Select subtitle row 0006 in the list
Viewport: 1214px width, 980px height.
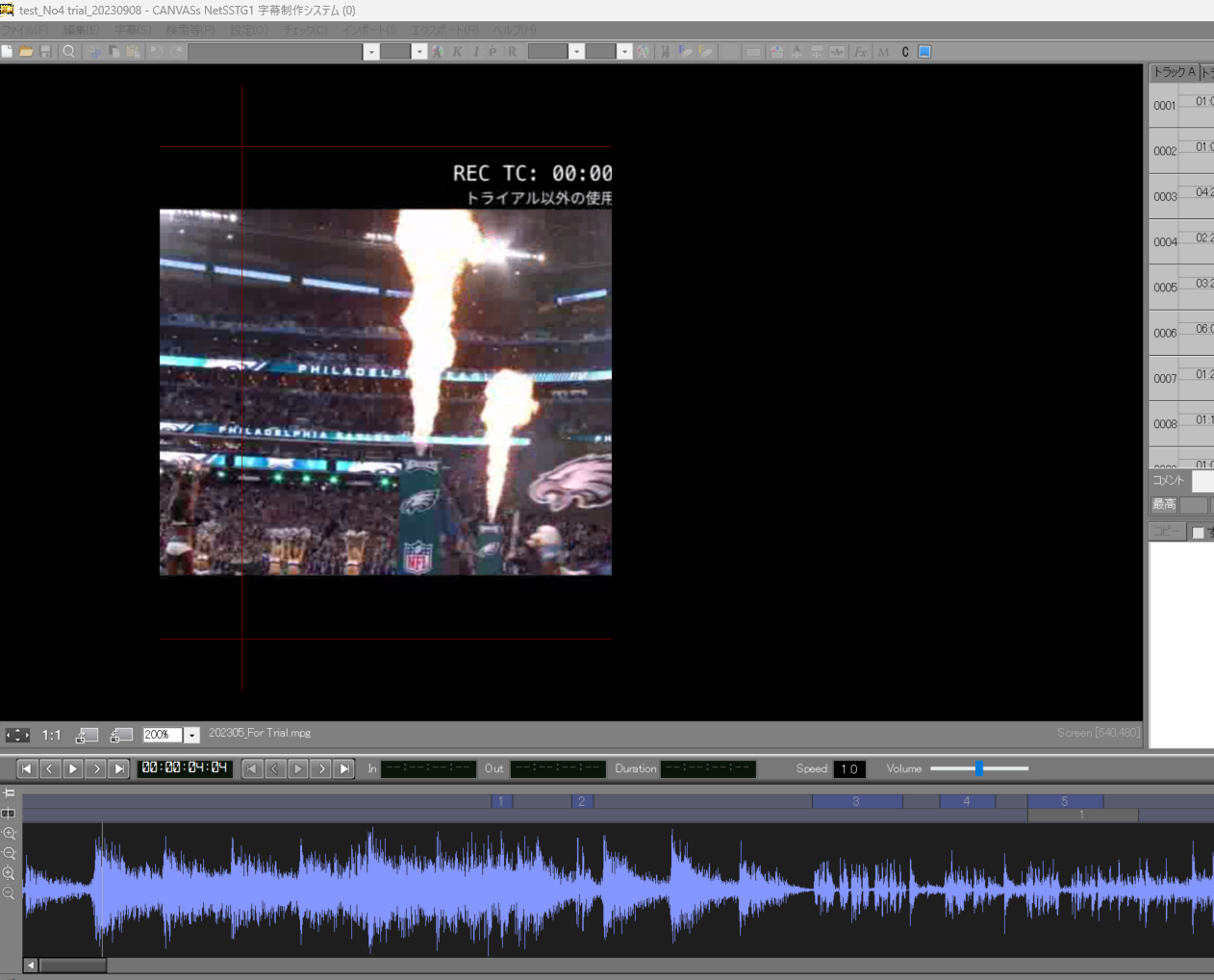[1181, 334]
